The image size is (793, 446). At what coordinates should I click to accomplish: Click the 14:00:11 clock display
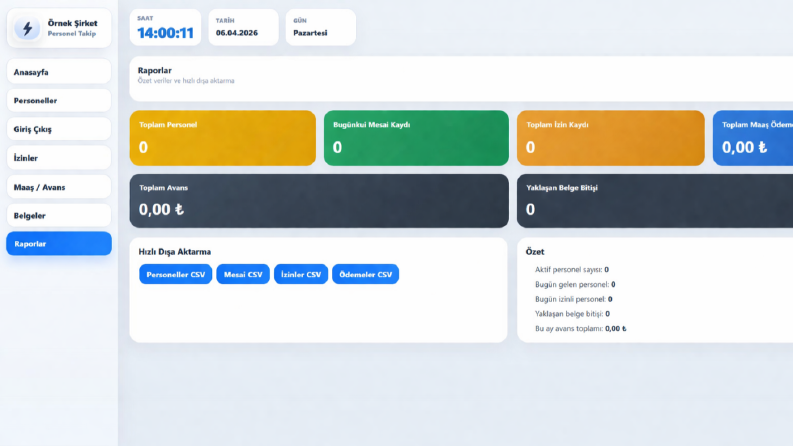pos(165,33)
